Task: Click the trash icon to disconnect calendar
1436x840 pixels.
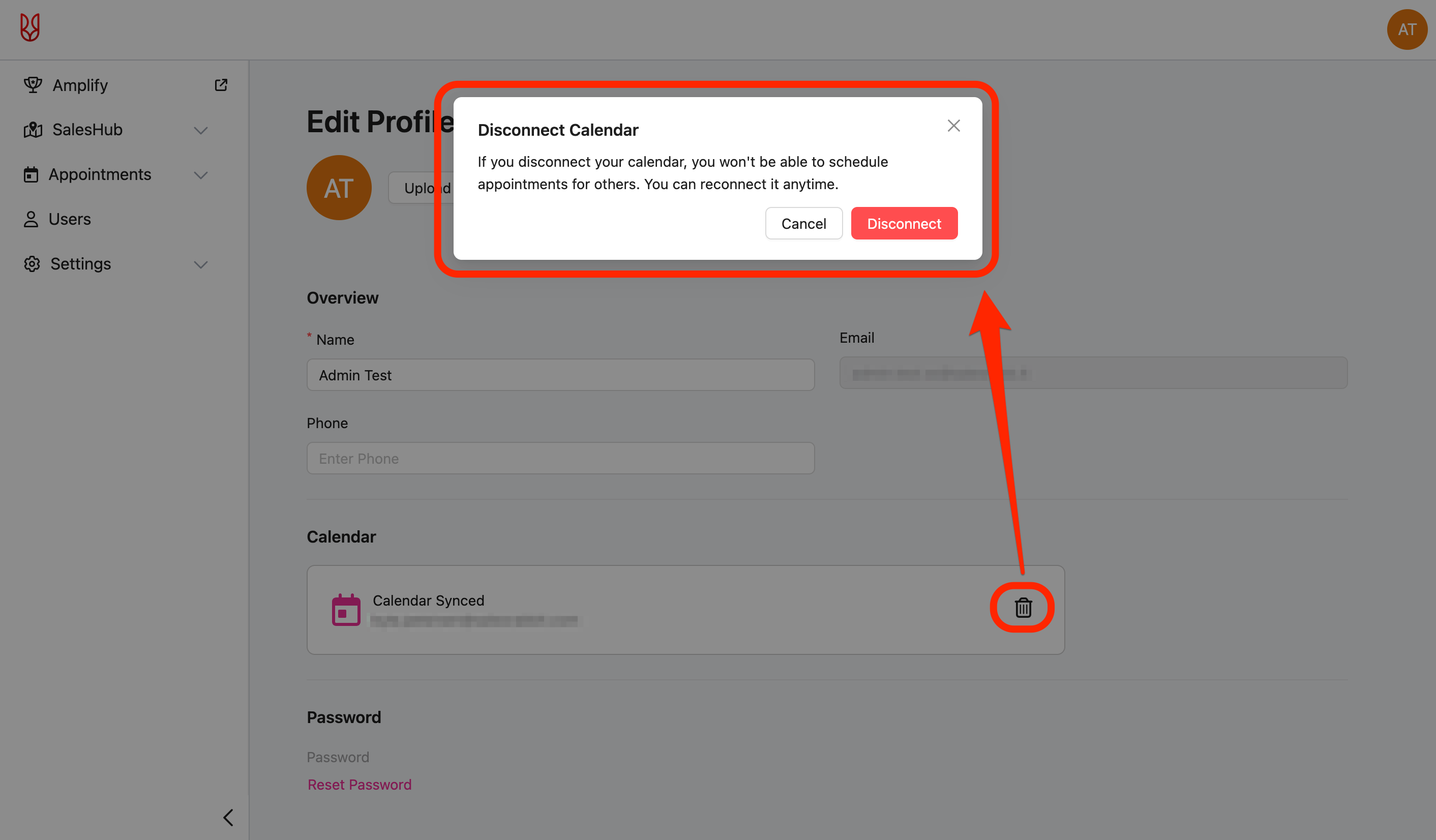Action: point(1023,608)
